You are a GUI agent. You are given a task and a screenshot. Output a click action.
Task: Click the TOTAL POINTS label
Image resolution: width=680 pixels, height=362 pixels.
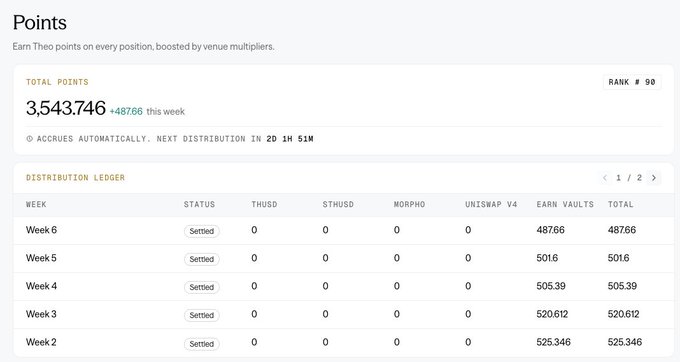click(57, 82)
